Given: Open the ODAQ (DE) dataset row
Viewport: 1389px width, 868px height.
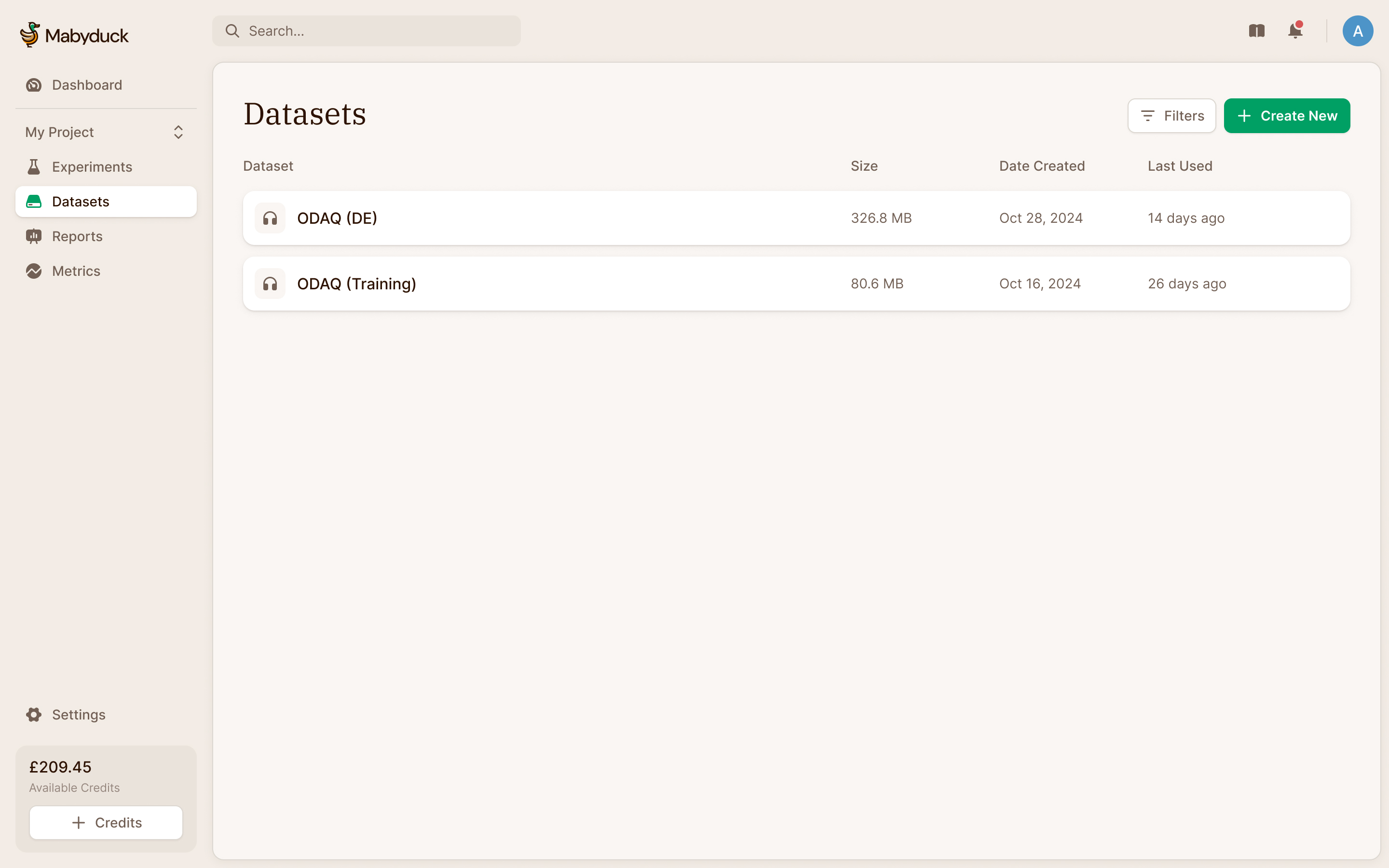Looking at the screenshot, I should tap(796, 218).
